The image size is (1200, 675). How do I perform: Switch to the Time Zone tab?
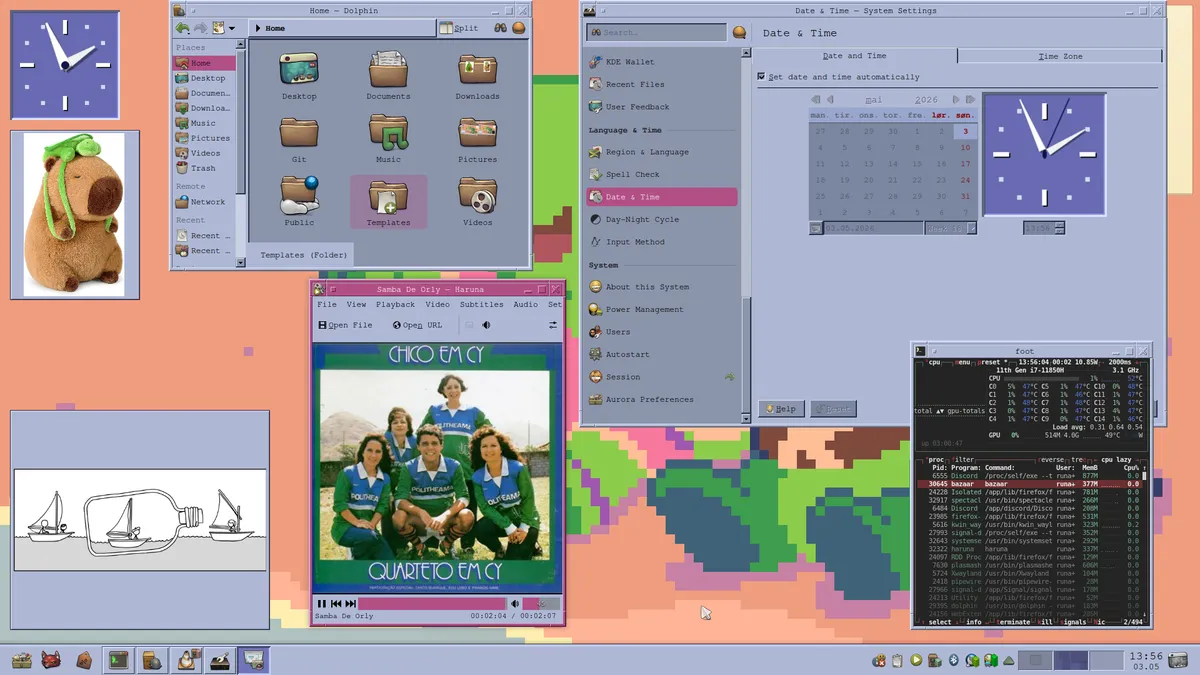[x=1060, y=56]
